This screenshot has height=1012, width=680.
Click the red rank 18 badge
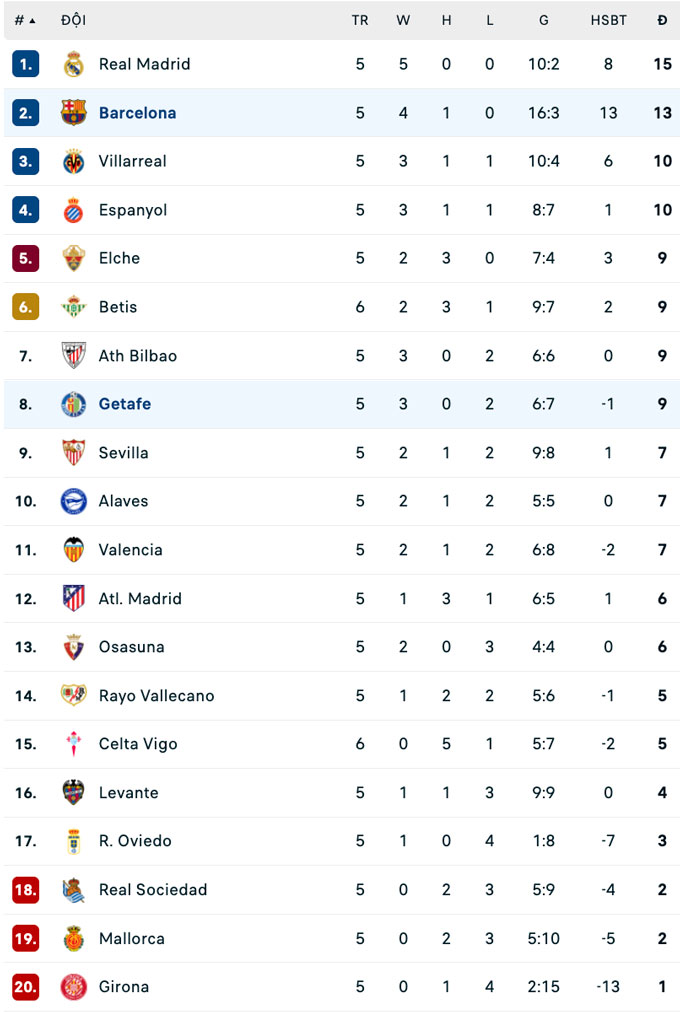point(25,890)
